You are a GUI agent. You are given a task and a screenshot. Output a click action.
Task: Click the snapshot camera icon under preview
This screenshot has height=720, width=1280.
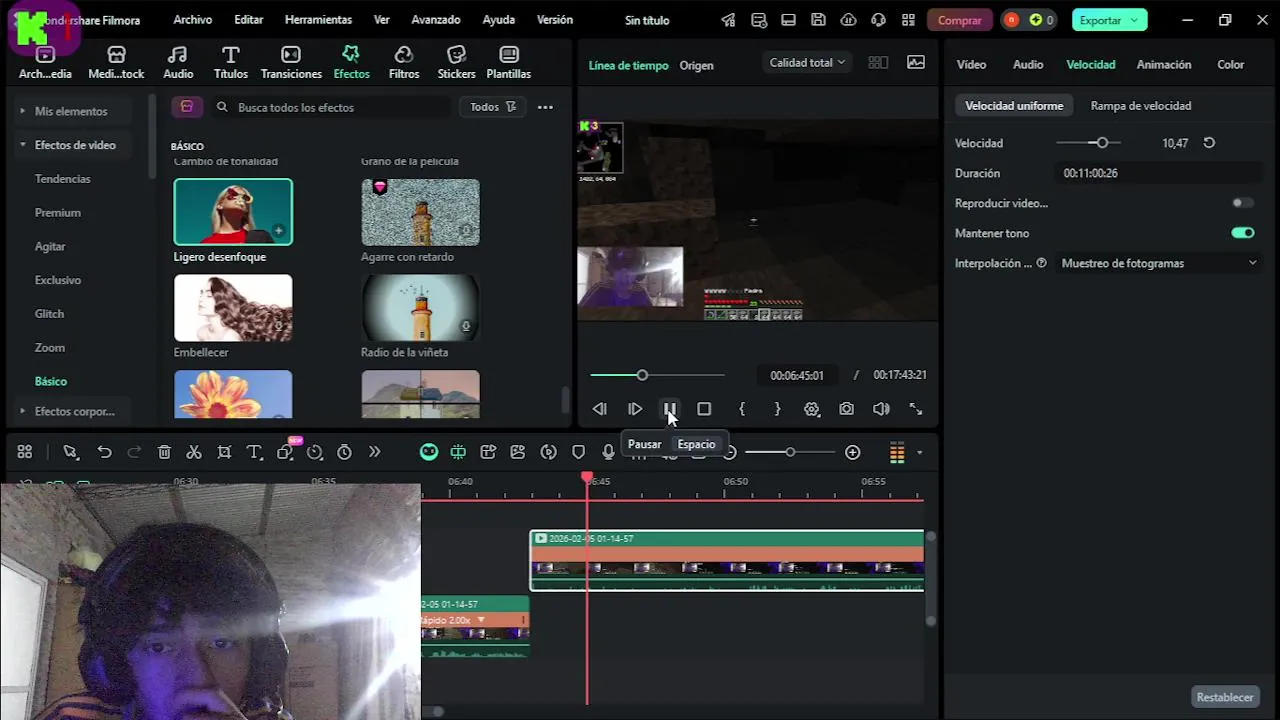coord(847,409)
